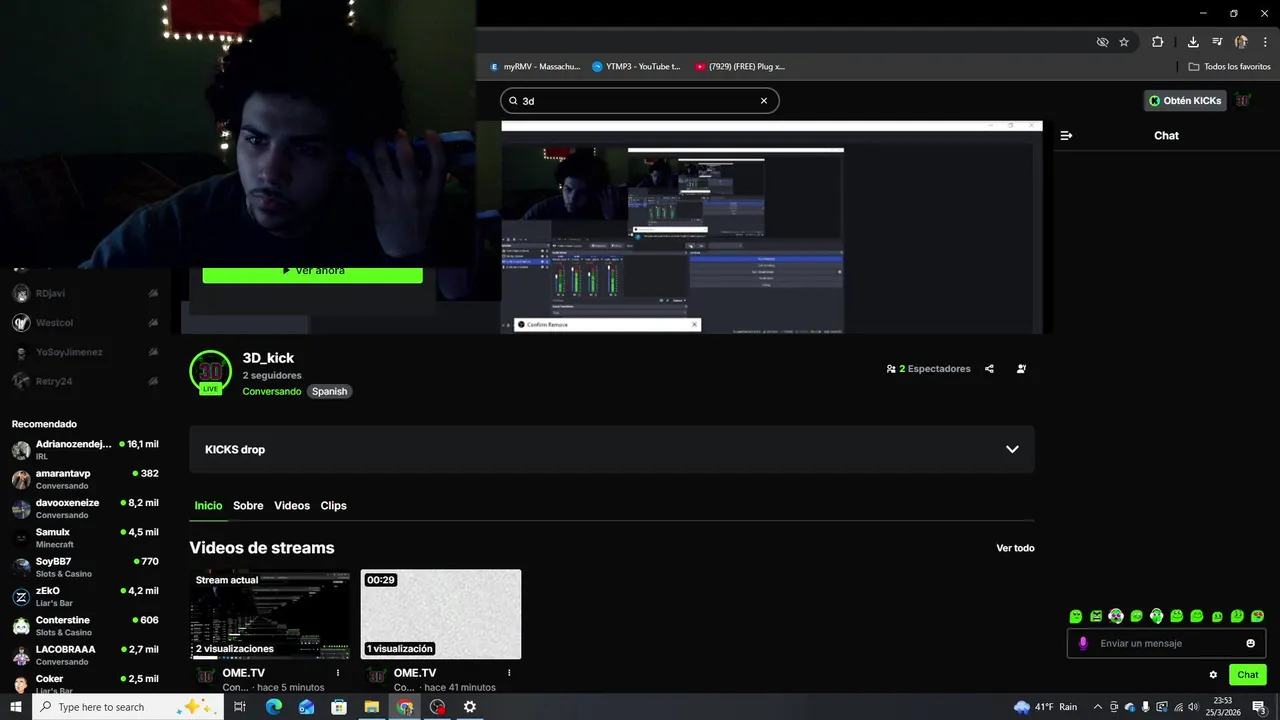The image size is (1280, 720).
Task: Click the follow user icon beside share
Action: point(1021,369)
